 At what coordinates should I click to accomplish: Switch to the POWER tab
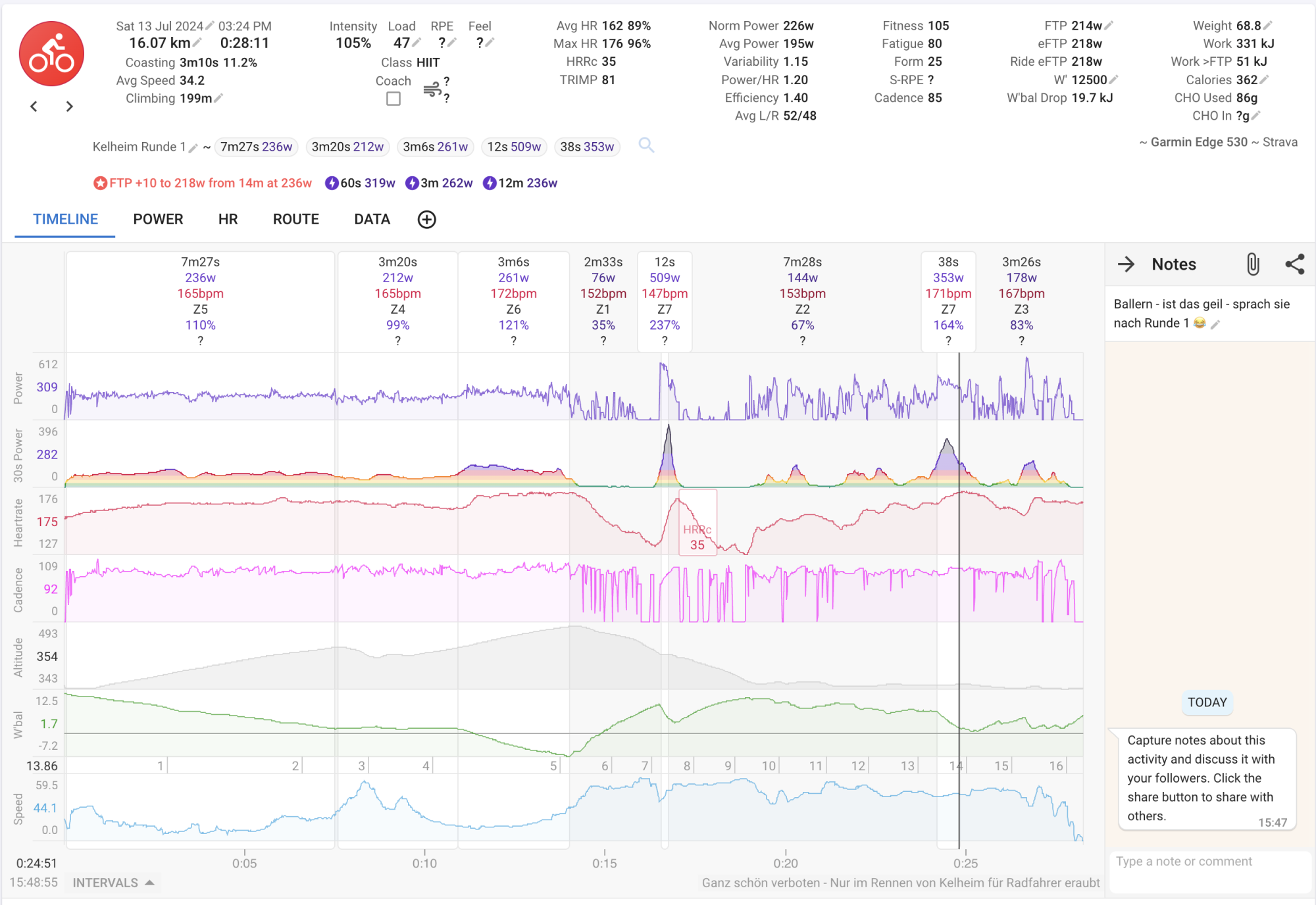click(158, 220)
